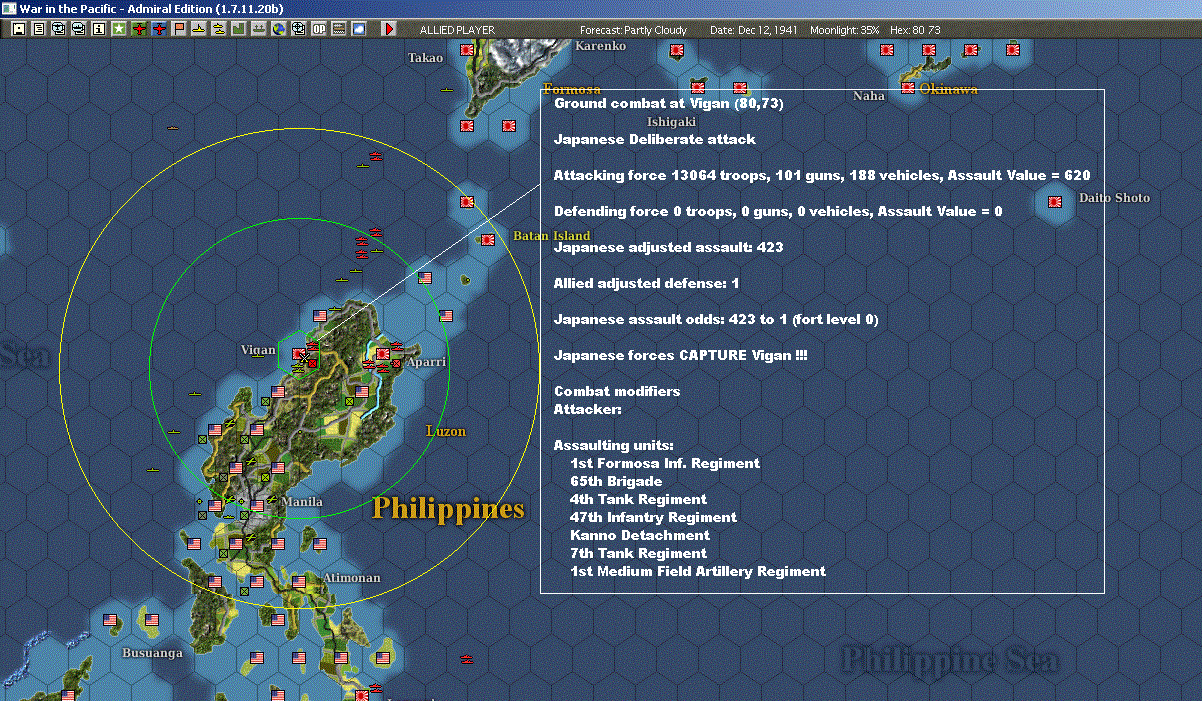
Task: Select the Japanese flag unit at Aparri
Action: (383, 353)
